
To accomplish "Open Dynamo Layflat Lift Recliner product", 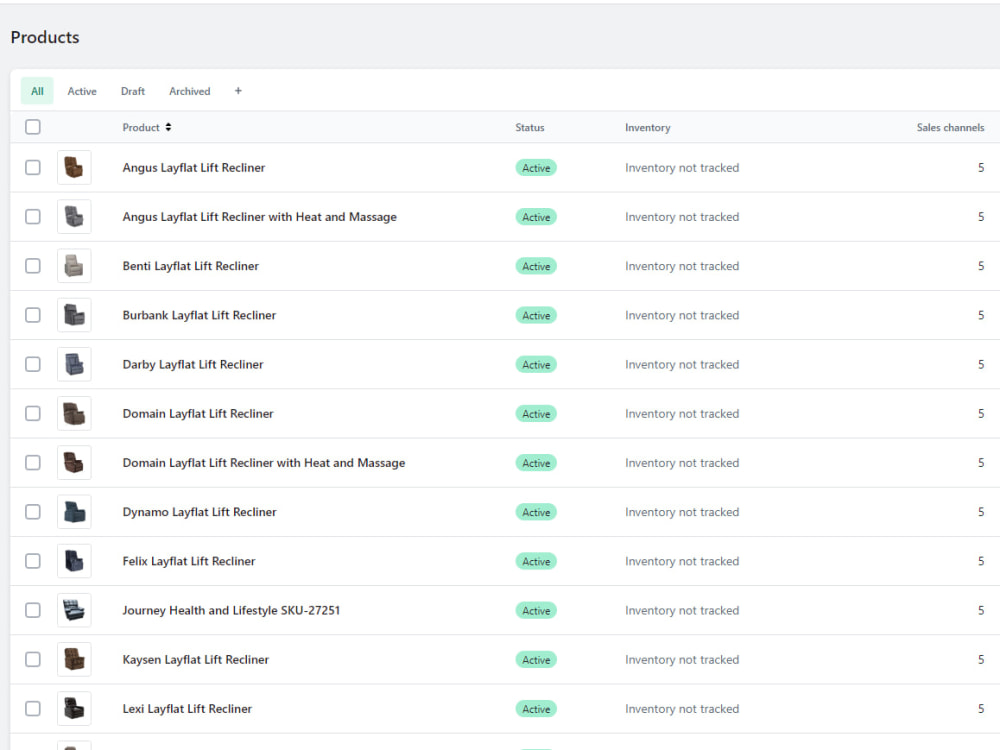I will click(x=200, y=512).
